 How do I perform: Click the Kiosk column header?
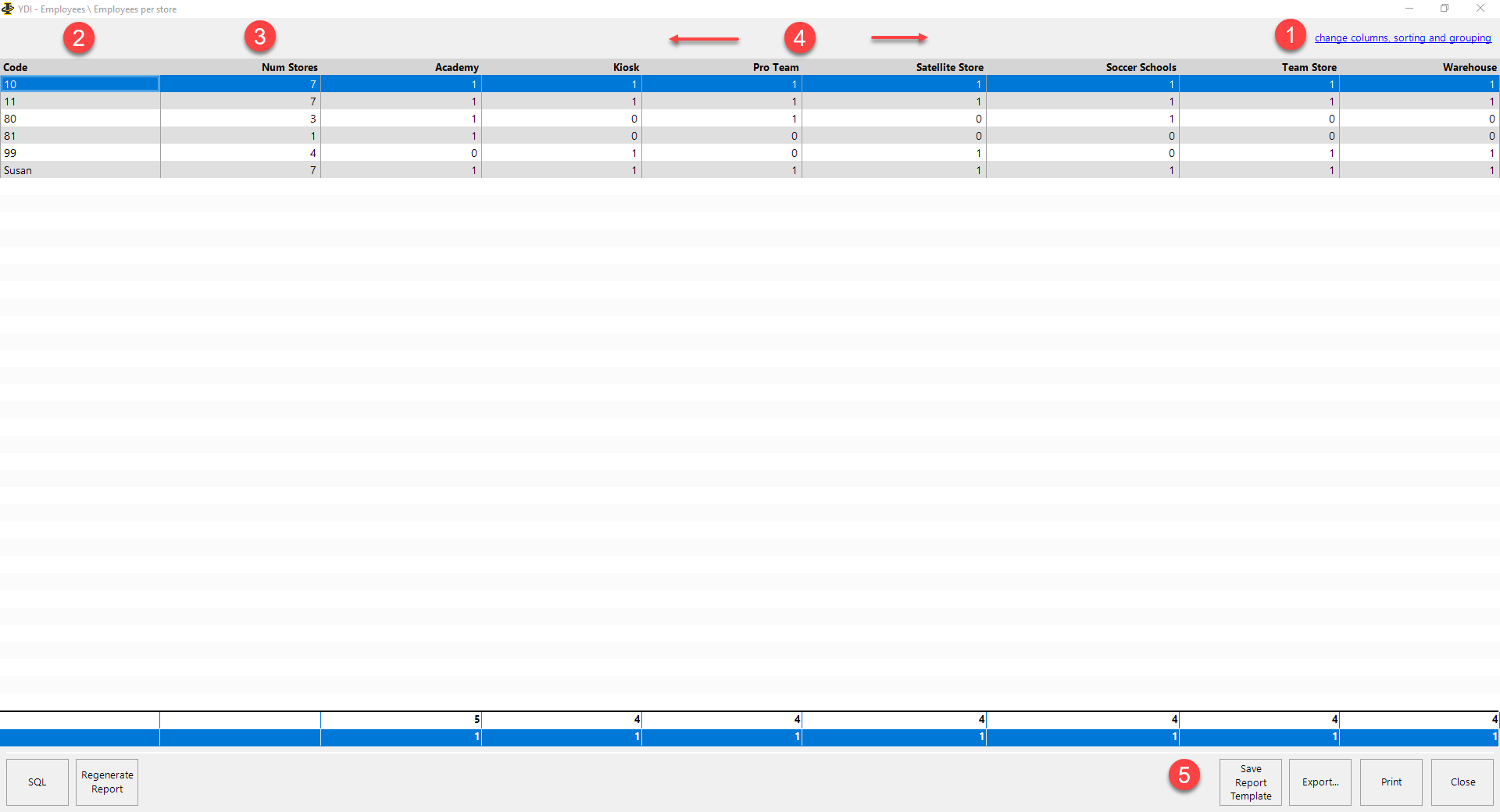562,67
